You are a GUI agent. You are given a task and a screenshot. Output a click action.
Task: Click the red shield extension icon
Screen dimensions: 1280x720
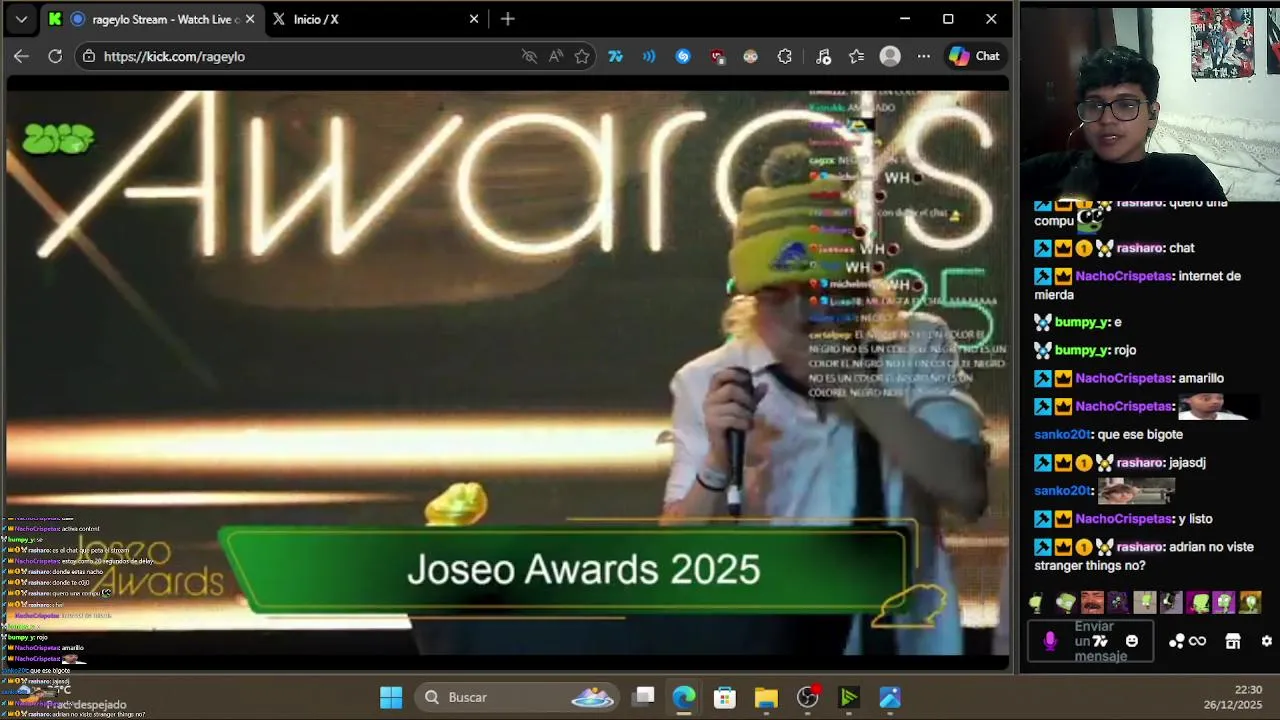coord(717,56)
